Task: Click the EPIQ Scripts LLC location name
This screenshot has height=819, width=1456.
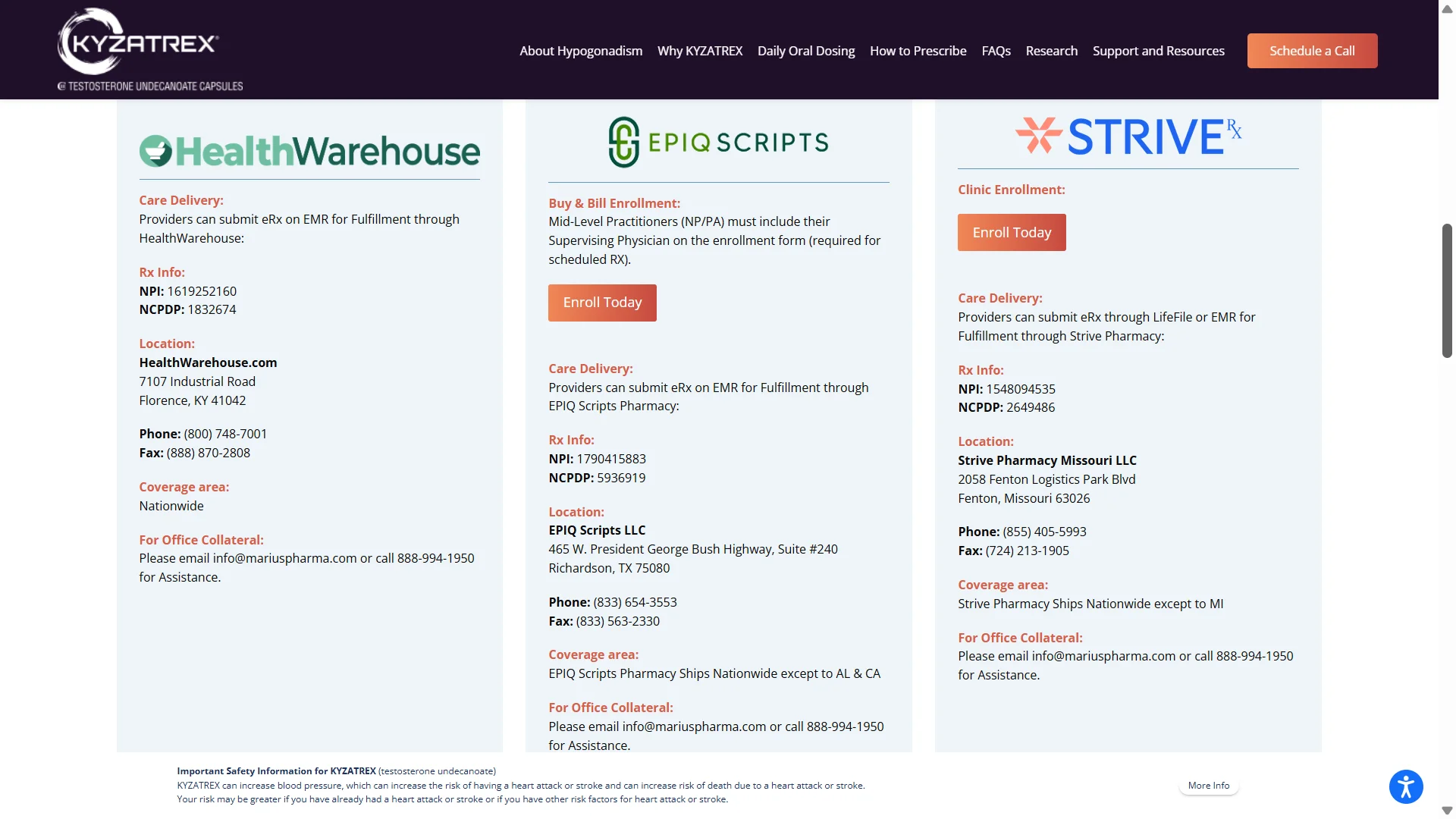Action: pos(597,530)
